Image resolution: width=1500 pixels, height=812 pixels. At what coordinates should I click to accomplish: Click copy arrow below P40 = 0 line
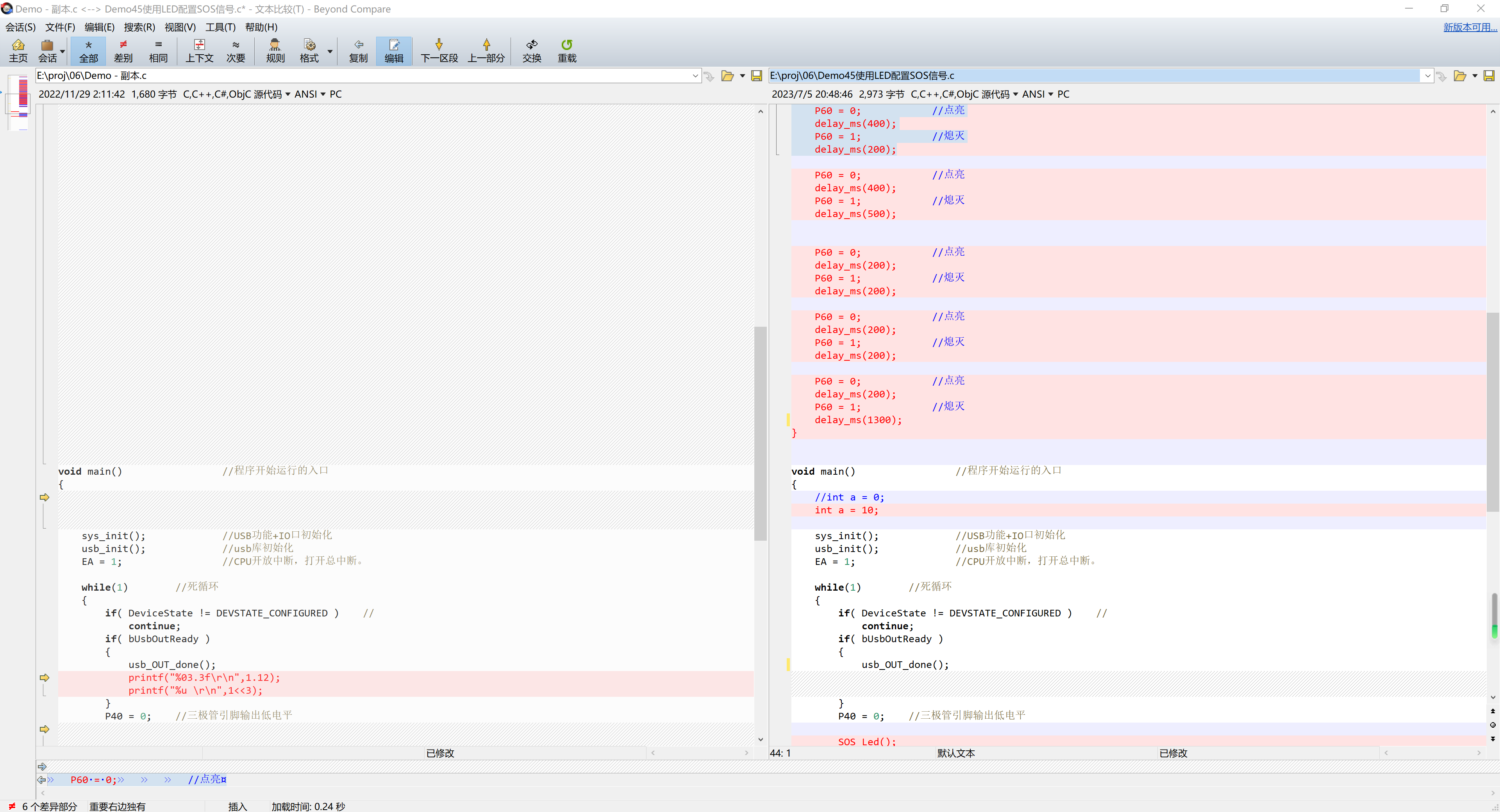coord(44,729)
